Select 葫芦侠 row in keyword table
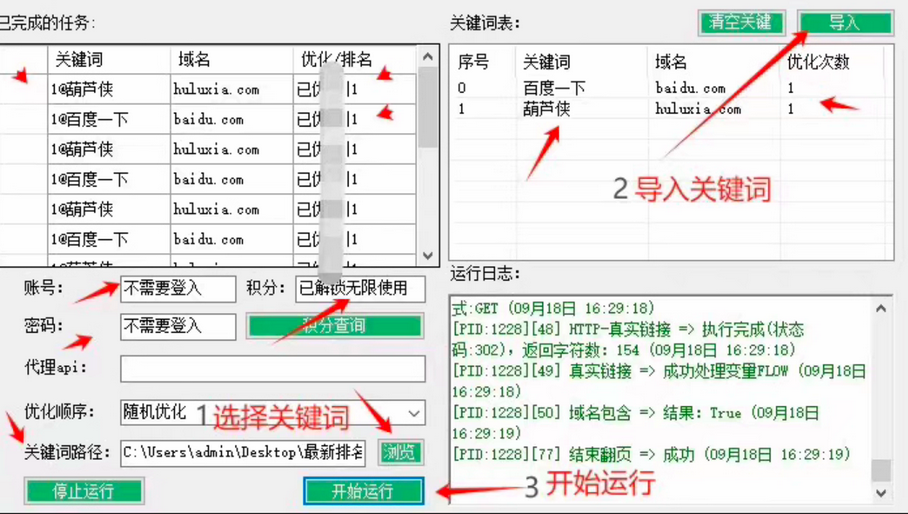Image resolution: width=908 pixels, height=514 pixels. coord(671,109)
